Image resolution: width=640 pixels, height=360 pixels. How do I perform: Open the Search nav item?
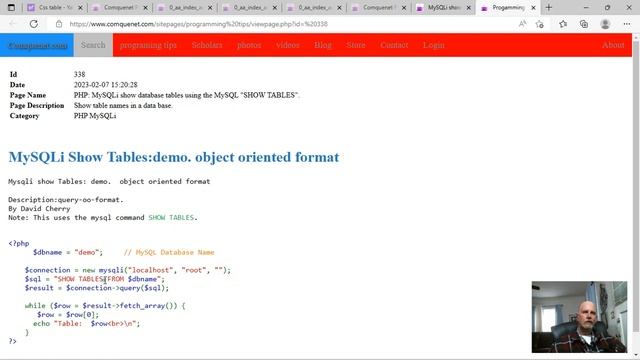pos(93,45)
